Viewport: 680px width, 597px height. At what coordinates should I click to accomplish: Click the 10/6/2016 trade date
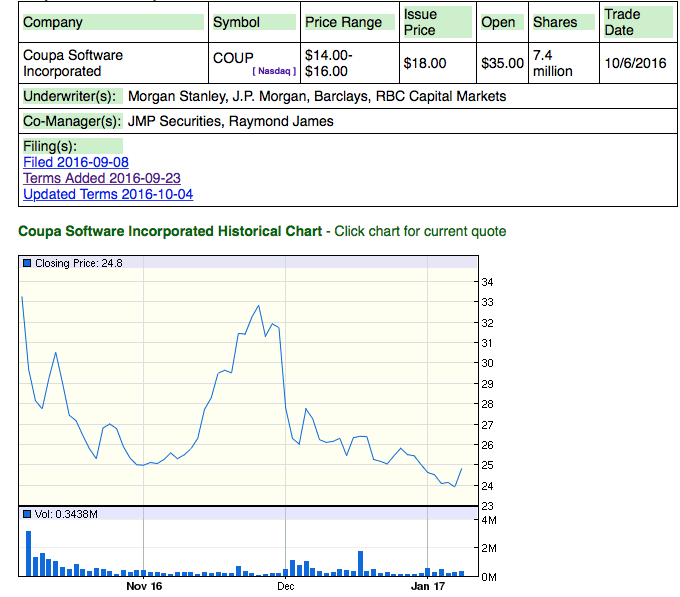tap(635, 63)
